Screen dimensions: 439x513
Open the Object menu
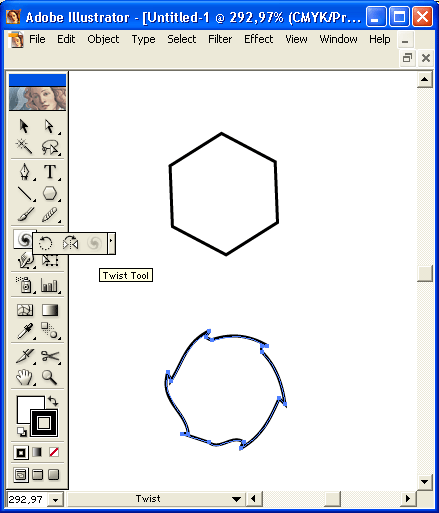tap(103, 39)
